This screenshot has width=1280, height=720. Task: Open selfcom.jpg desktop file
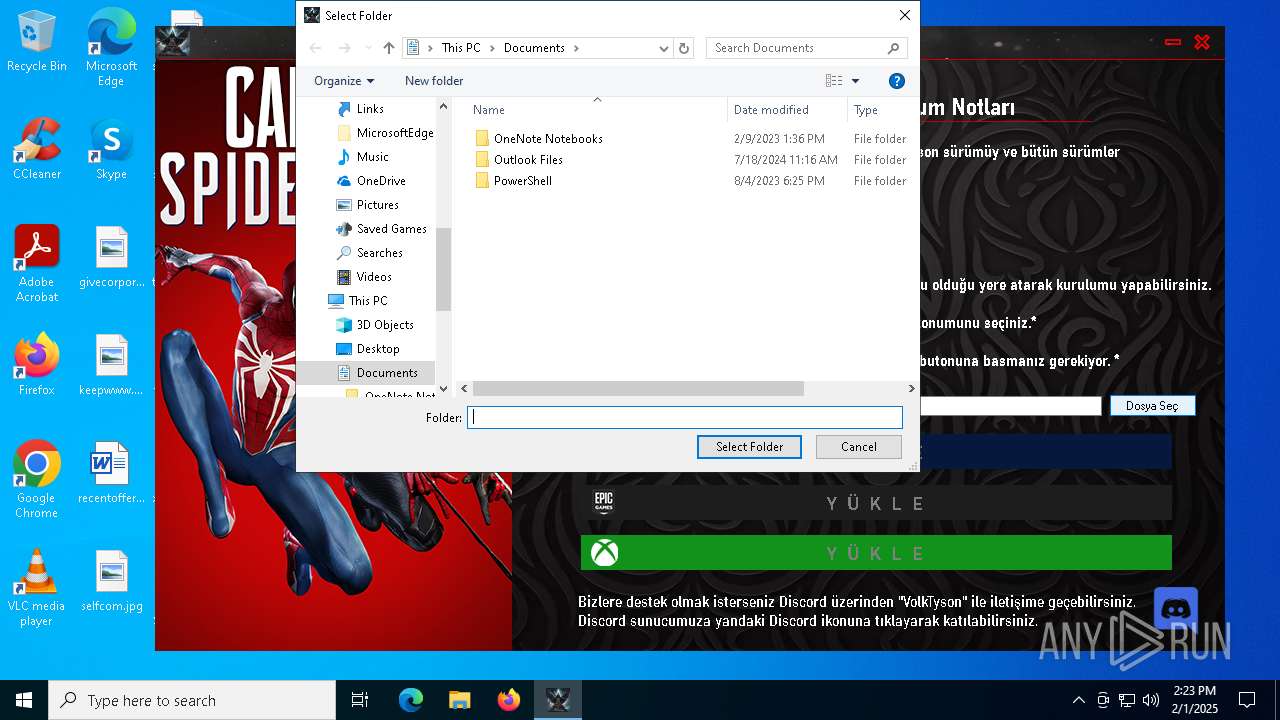point(111,581)
